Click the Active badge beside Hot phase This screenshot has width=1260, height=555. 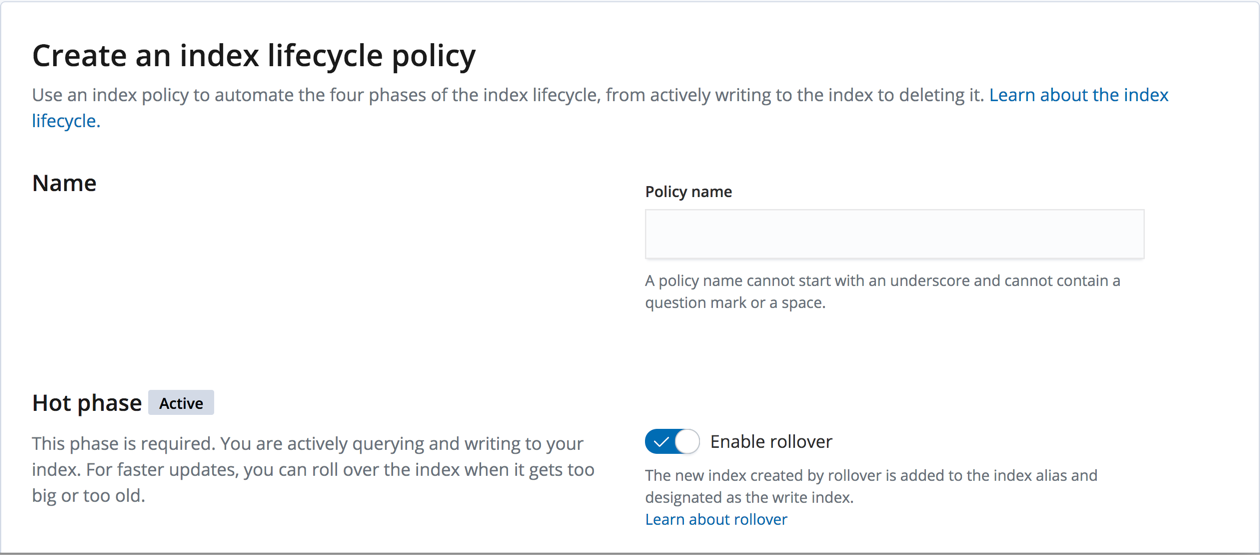click(x=181, y=403)
